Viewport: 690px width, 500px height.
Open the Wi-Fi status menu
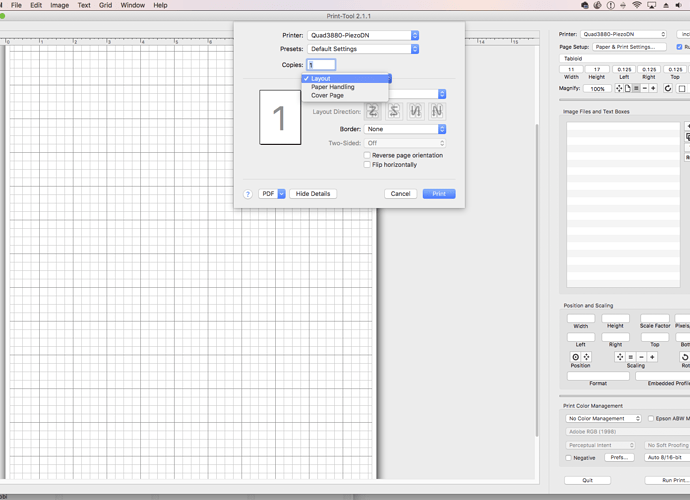637,5
